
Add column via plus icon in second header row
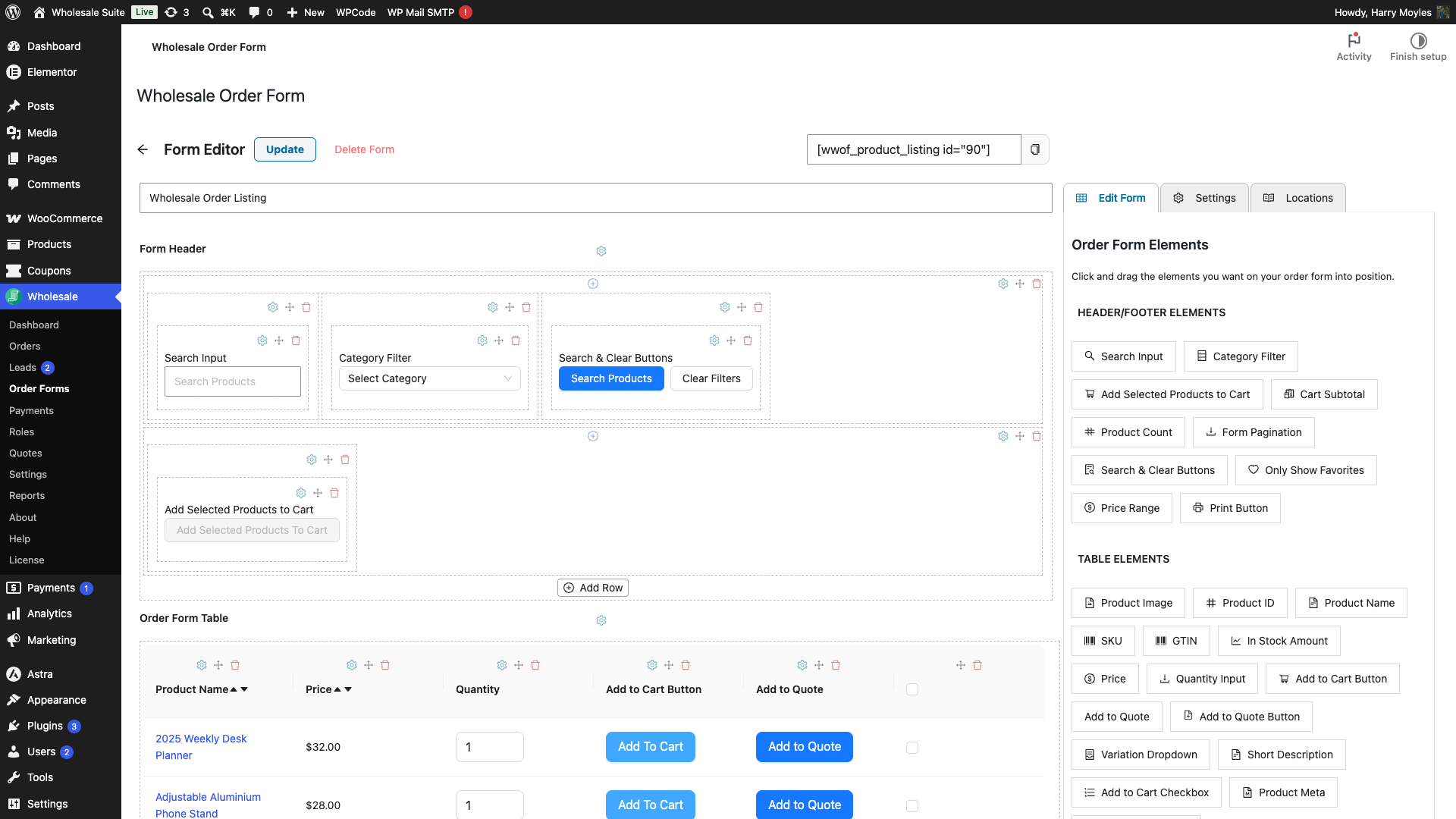(593, 436)
